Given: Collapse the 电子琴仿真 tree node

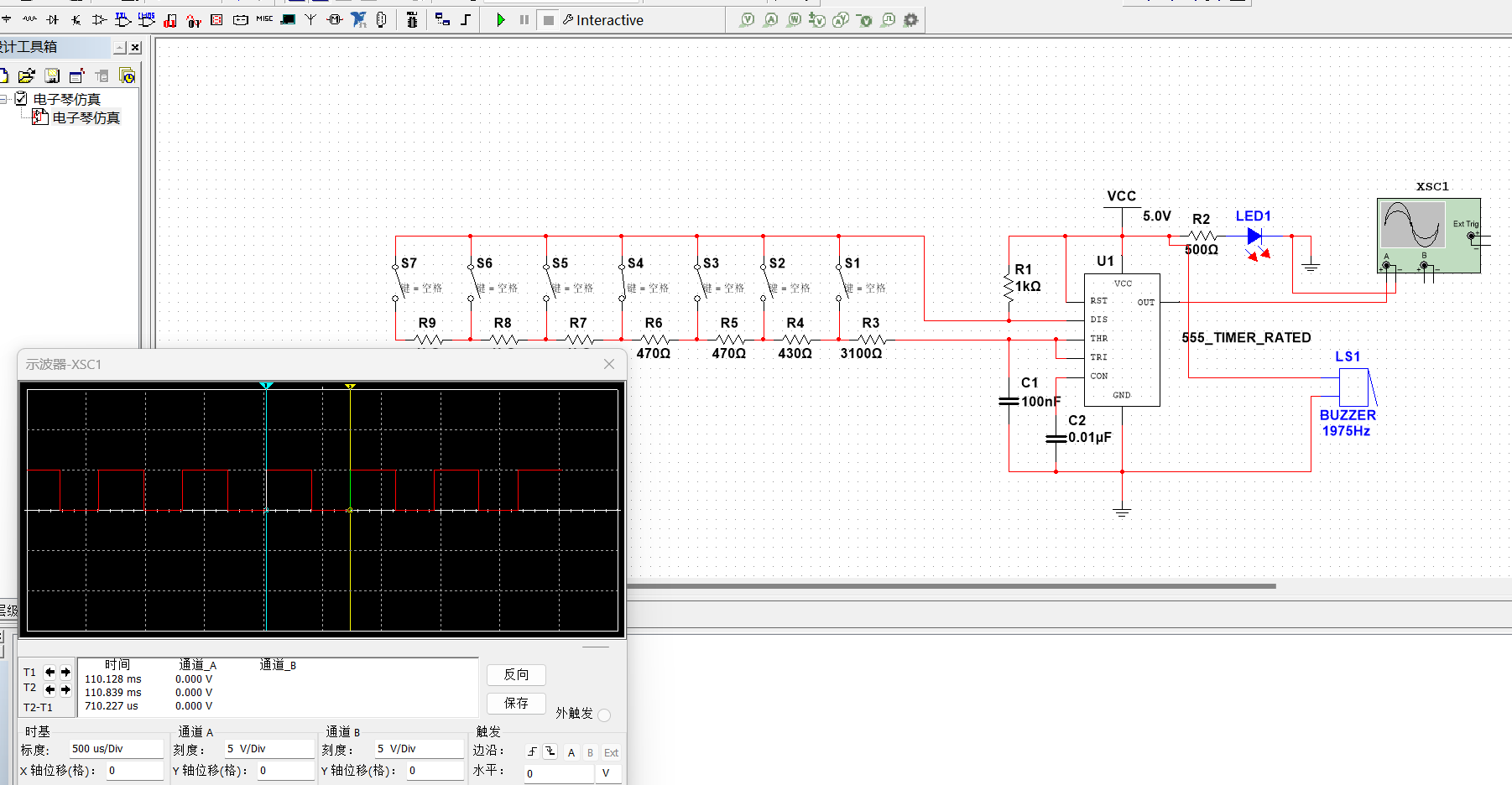Looking at the screenshot, I should [4, 99].
